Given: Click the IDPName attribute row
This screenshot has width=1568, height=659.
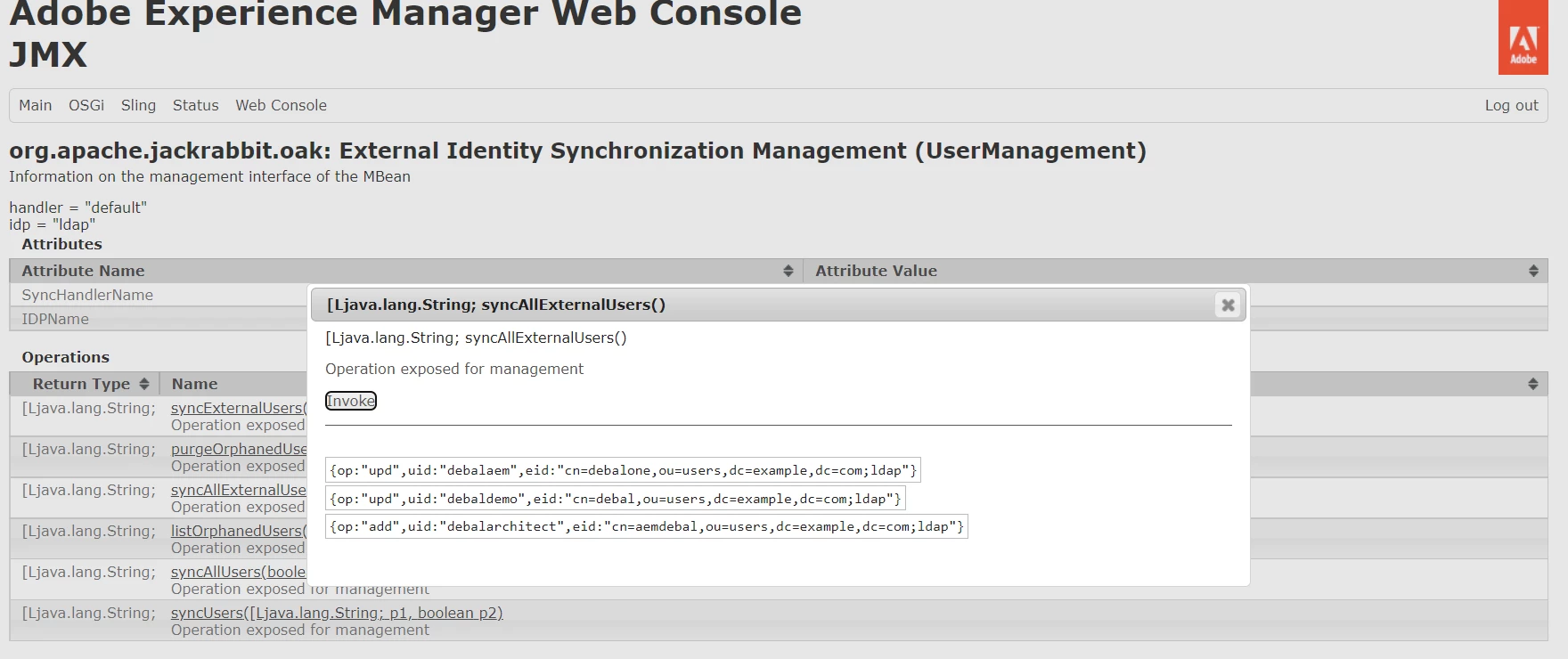Looking at the screenshot, I should (x=159, y=319).
